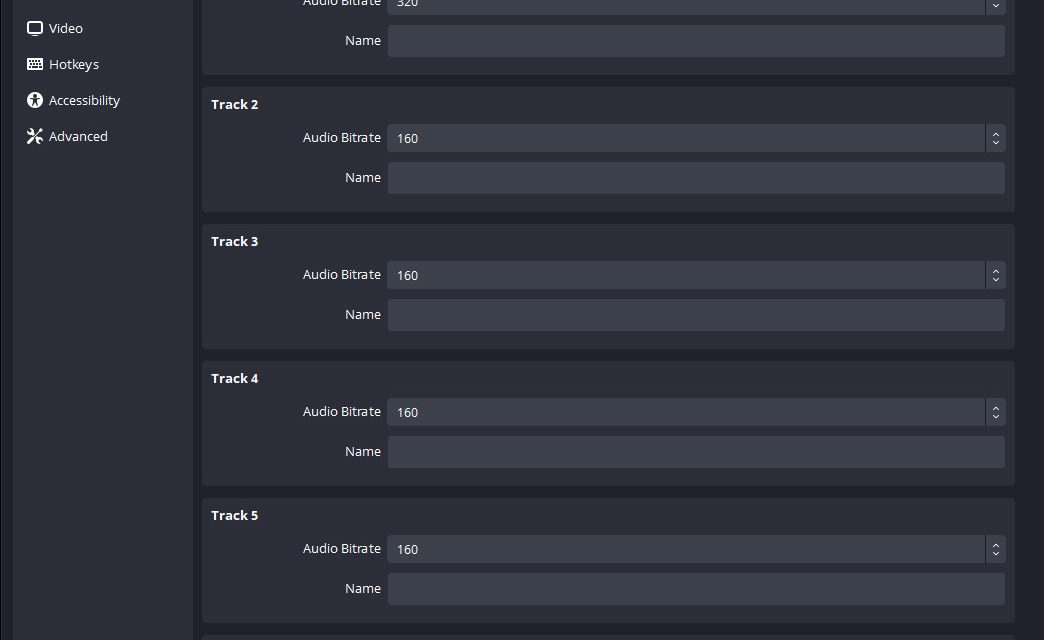1044x640 pixels.
Task: Go to Accessibility settings
Action: 84,100
